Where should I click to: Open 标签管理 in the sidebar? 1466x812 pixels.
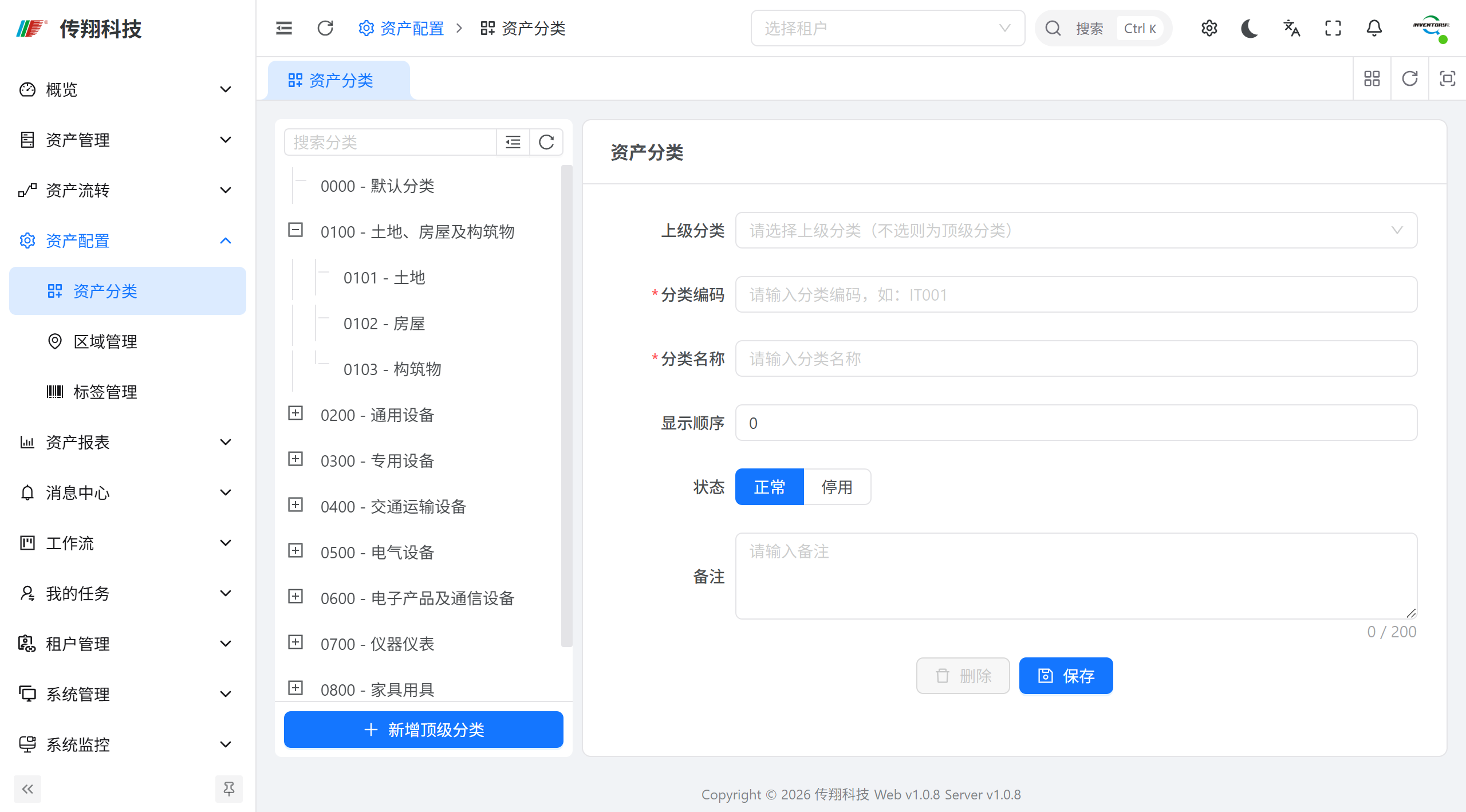pyautogui.click(x=127, y=392)
